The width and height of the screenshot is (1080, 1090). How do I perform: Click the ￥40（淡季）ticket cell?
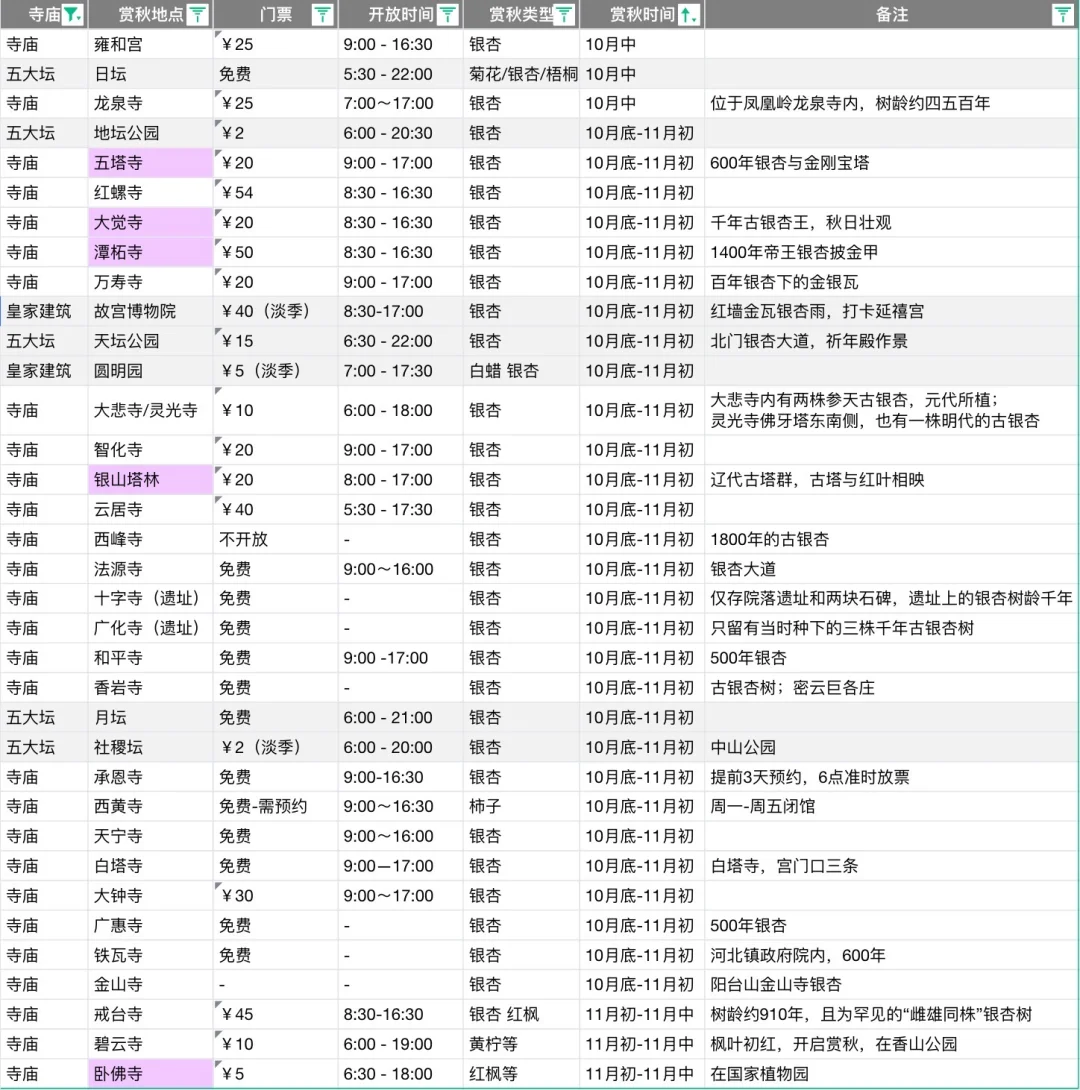[275, 311]
